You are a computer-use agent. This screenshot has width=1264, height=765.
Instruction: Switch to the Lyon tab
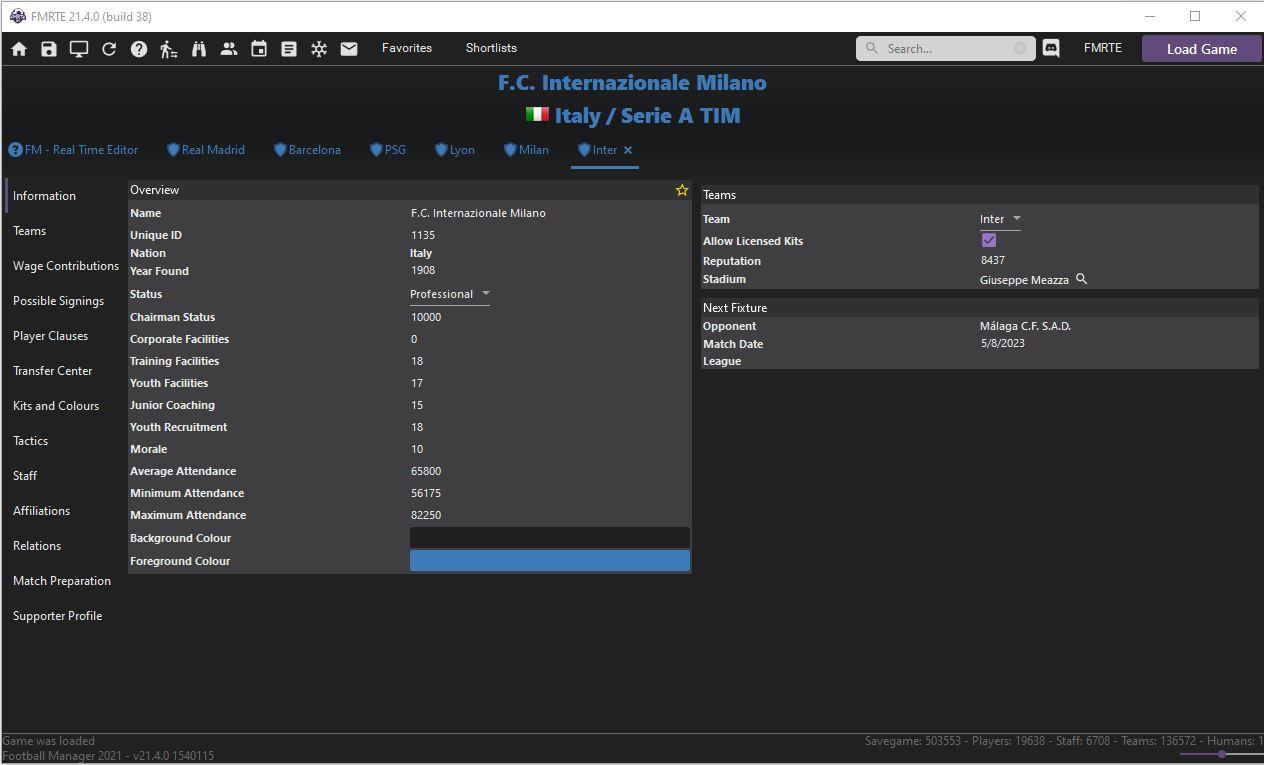pyautogui.click(x=454, y=150)
